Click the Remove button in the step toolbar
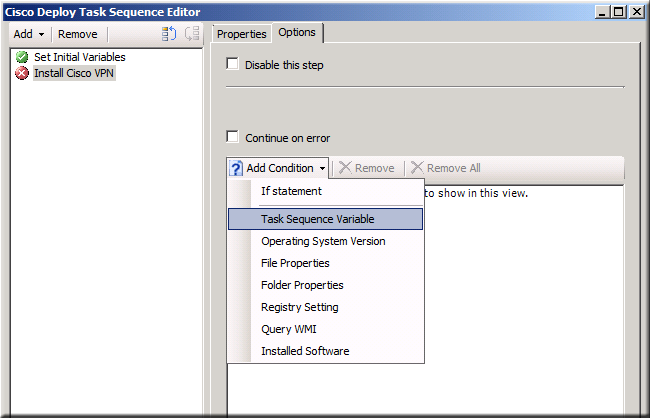 78,34
